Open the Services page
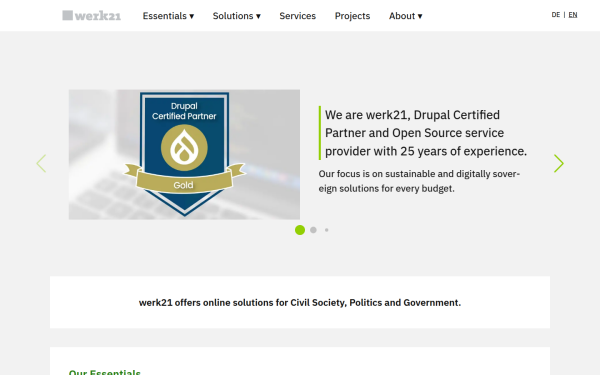Image resolution: width=600 pixels, height=375 pixels. tap(297, 16)
